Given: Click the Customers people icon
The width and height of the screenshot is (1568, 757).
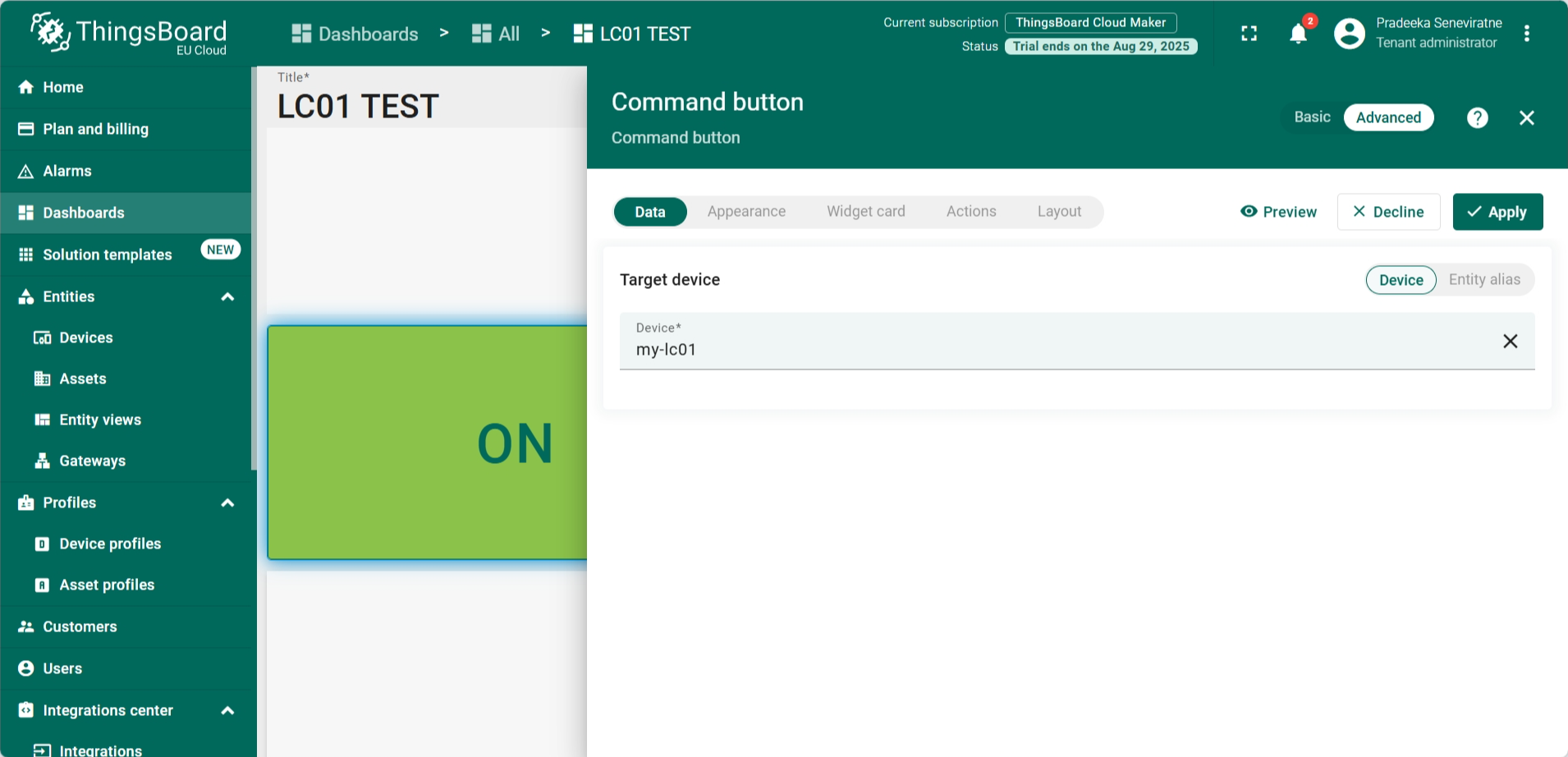Looking at the screenshot, I should coord(26,626).
